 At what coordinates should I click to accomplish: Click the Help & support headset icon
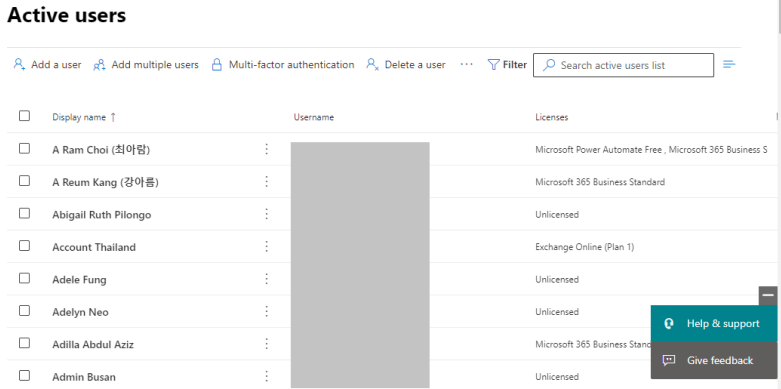[668, 324]
